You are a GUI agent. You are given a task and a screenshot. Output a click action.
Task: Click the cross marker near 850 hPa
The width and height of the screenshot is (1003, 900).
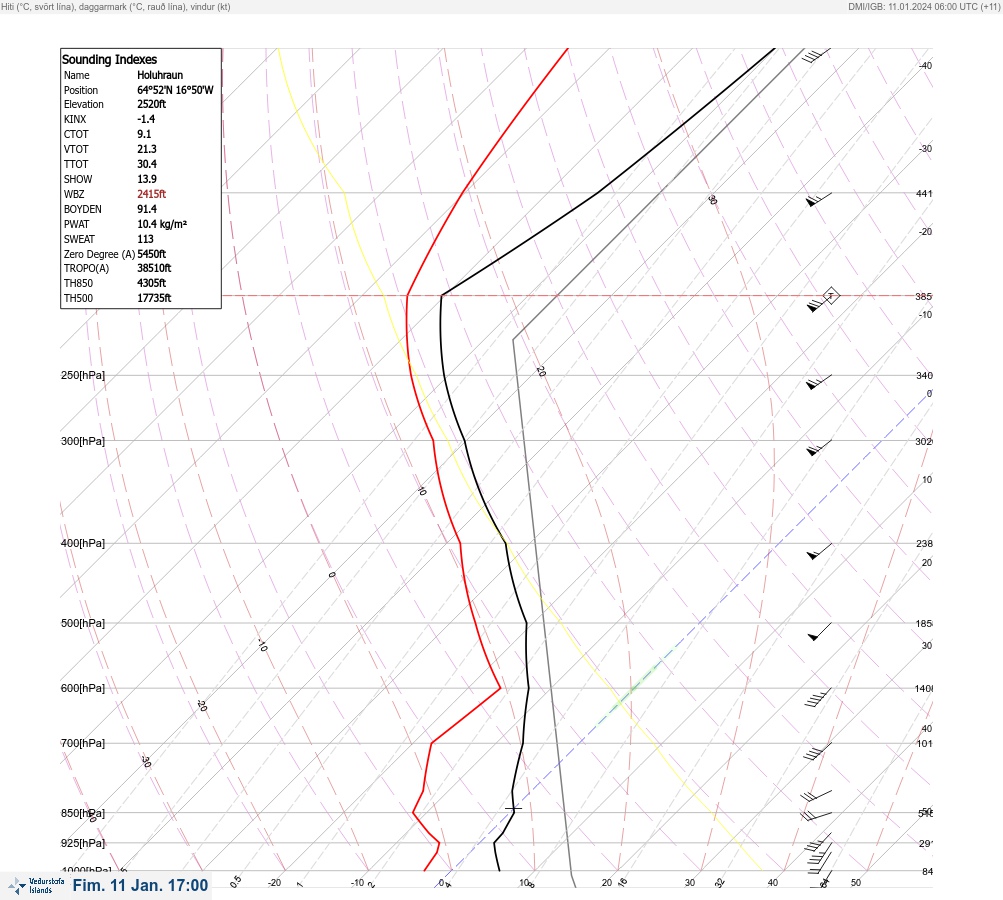513,809
